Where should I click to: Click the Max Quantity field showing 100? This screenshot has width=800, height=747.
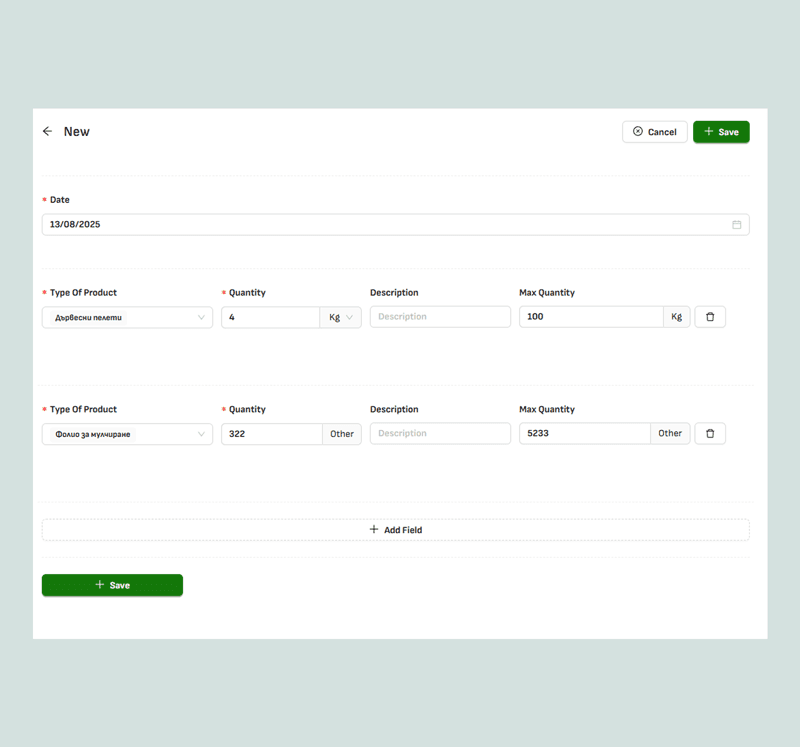[590, 317]
